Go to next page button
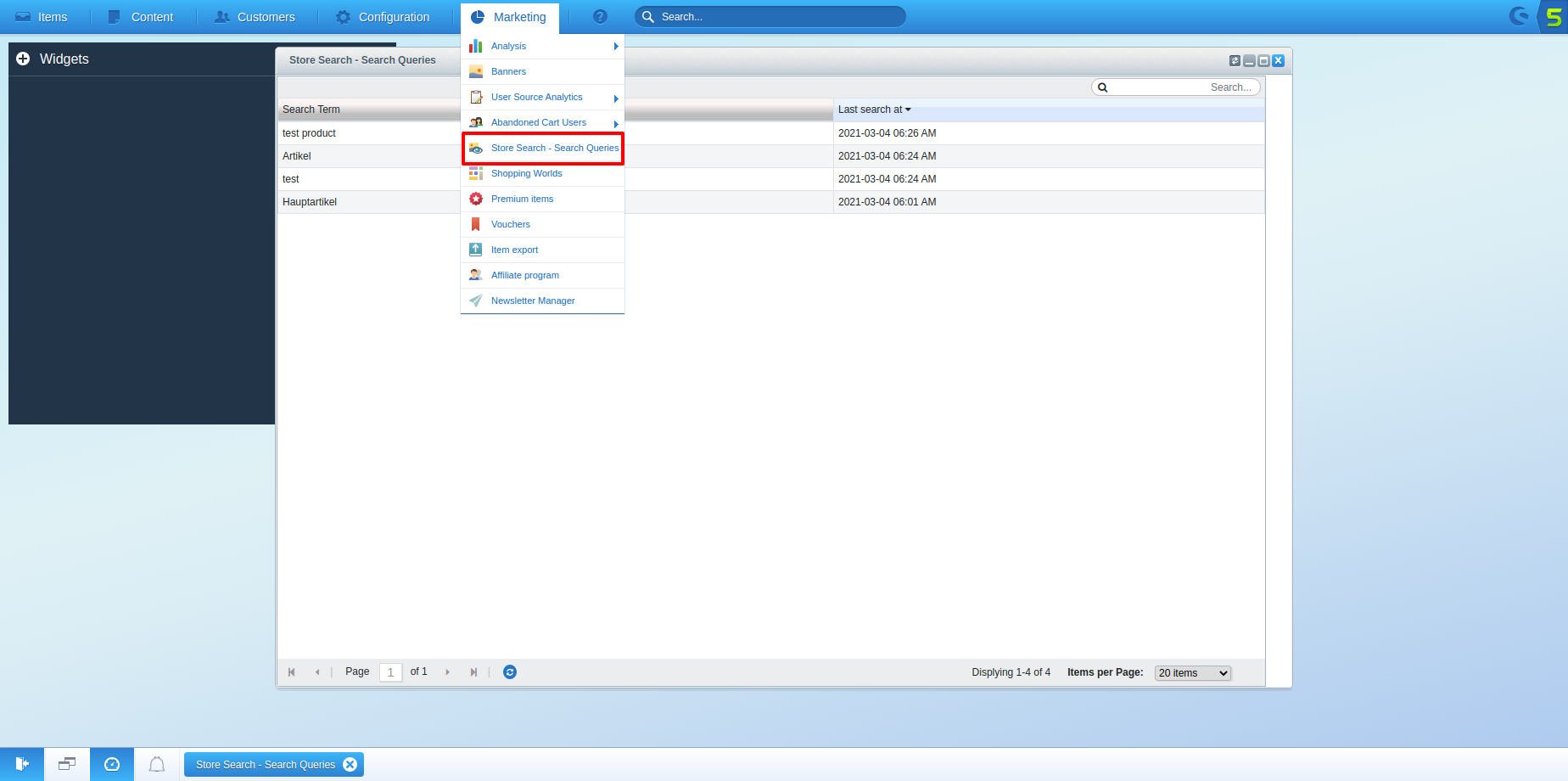Viewport: 1568px width, 781px height. coord(447,672)
